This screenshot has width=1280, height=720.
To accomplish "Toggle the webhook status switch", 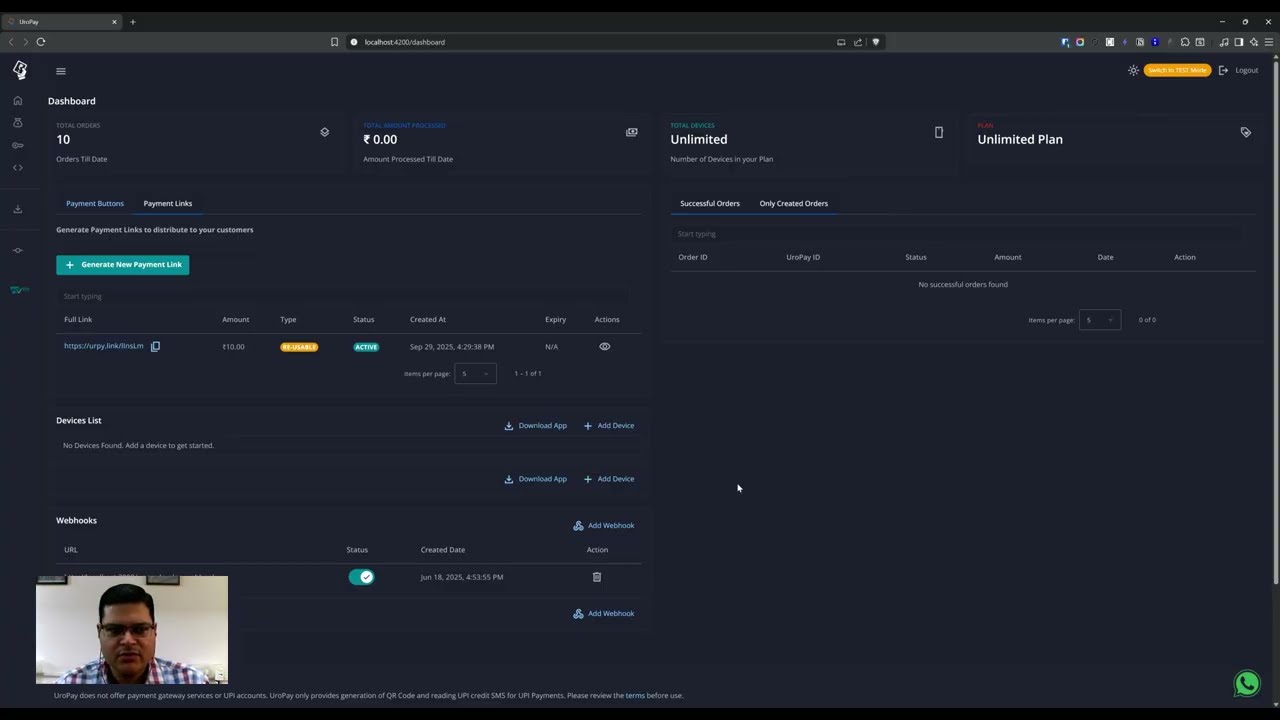I will pos(361,577).
